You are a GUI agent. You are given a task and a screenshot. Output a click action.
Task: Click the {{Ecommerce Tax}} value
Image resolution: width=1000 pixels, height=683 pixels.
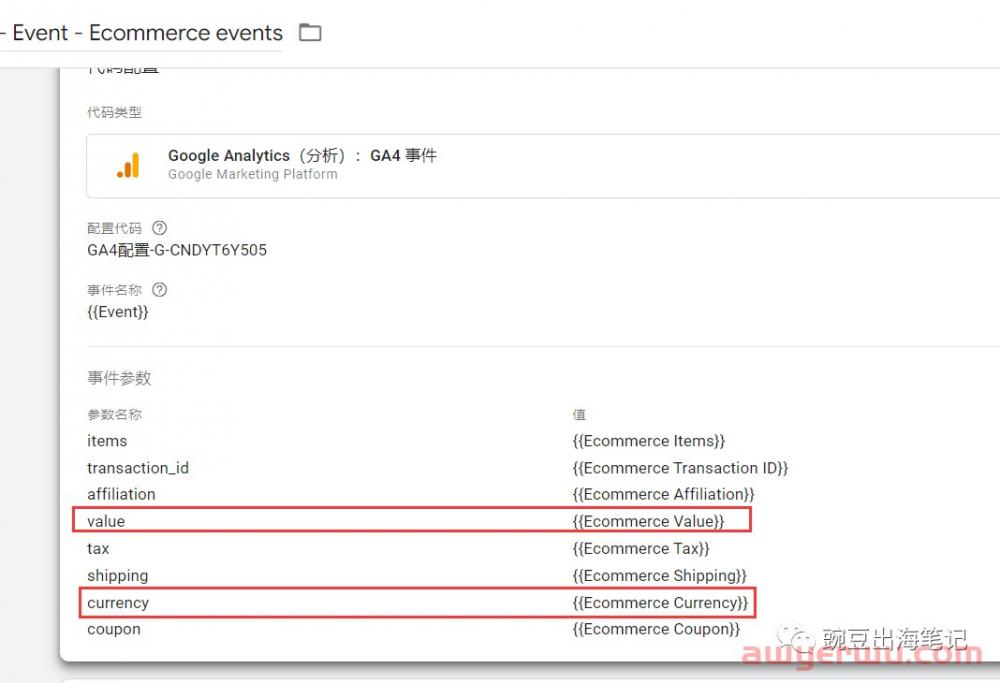641,548
